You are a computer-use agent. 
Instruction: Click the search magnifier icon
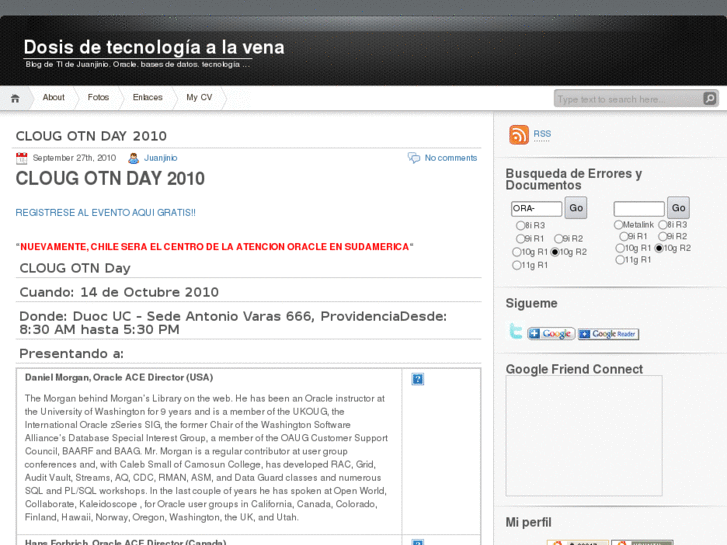[x=709, y=98]
